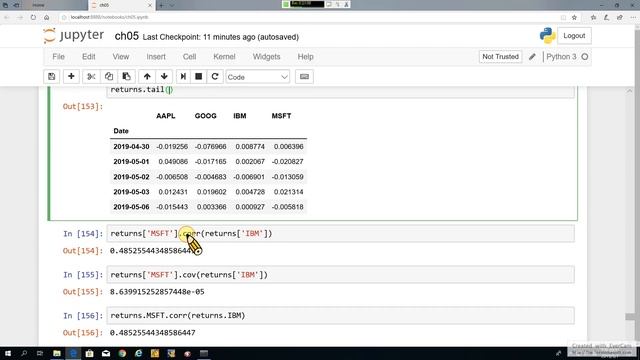
Task: Go back in the browser
Action: (7, 17)
